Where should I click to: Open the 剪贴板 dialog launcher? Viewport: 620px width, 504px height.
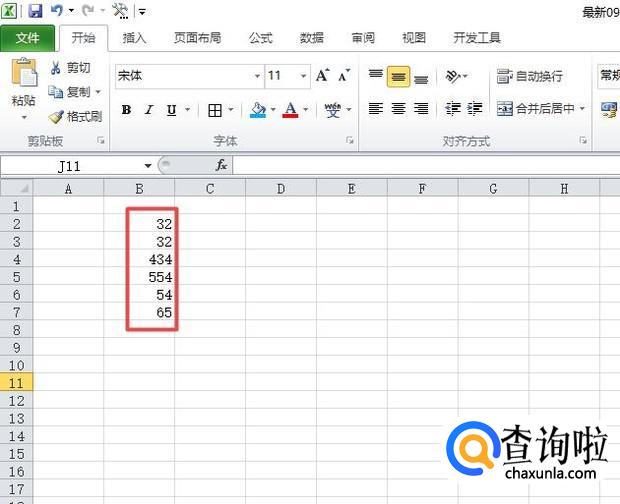click(101, 140)
